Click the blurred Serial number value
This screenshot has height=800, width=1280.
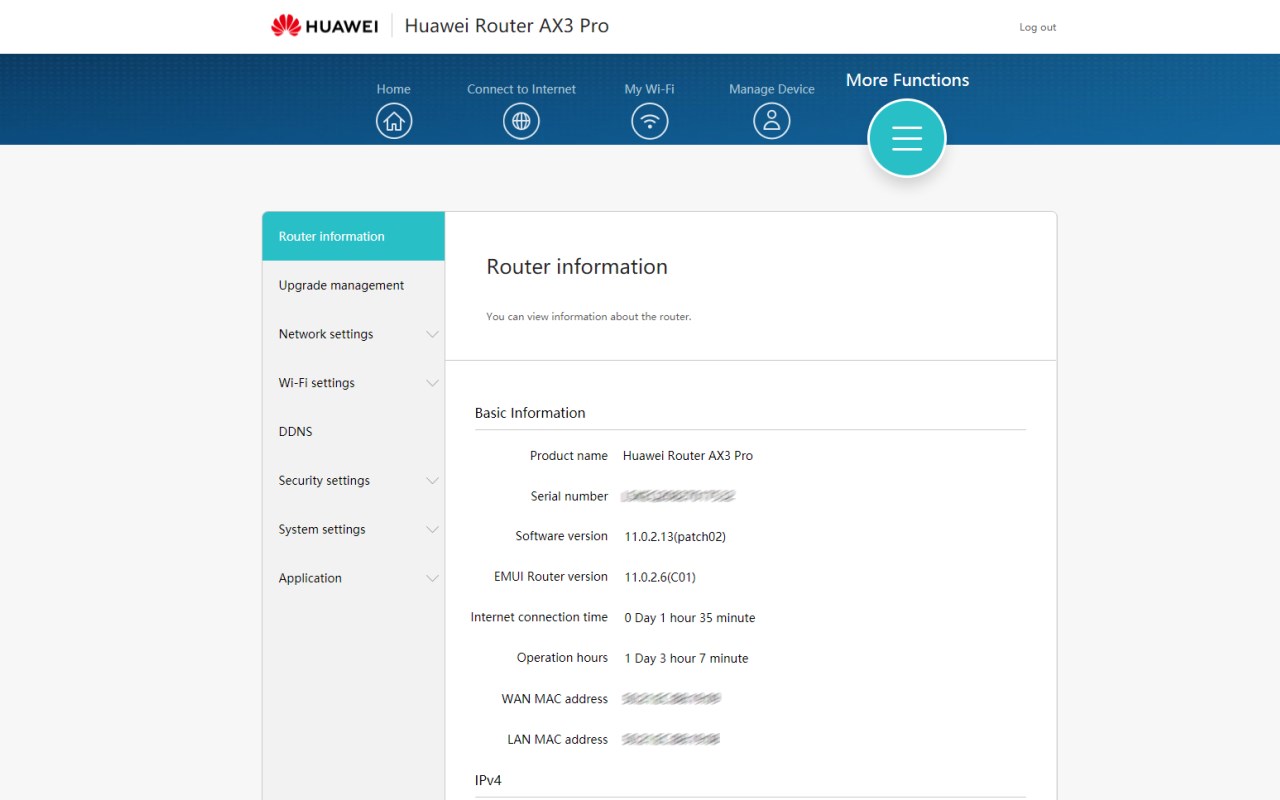pos(678,496)
